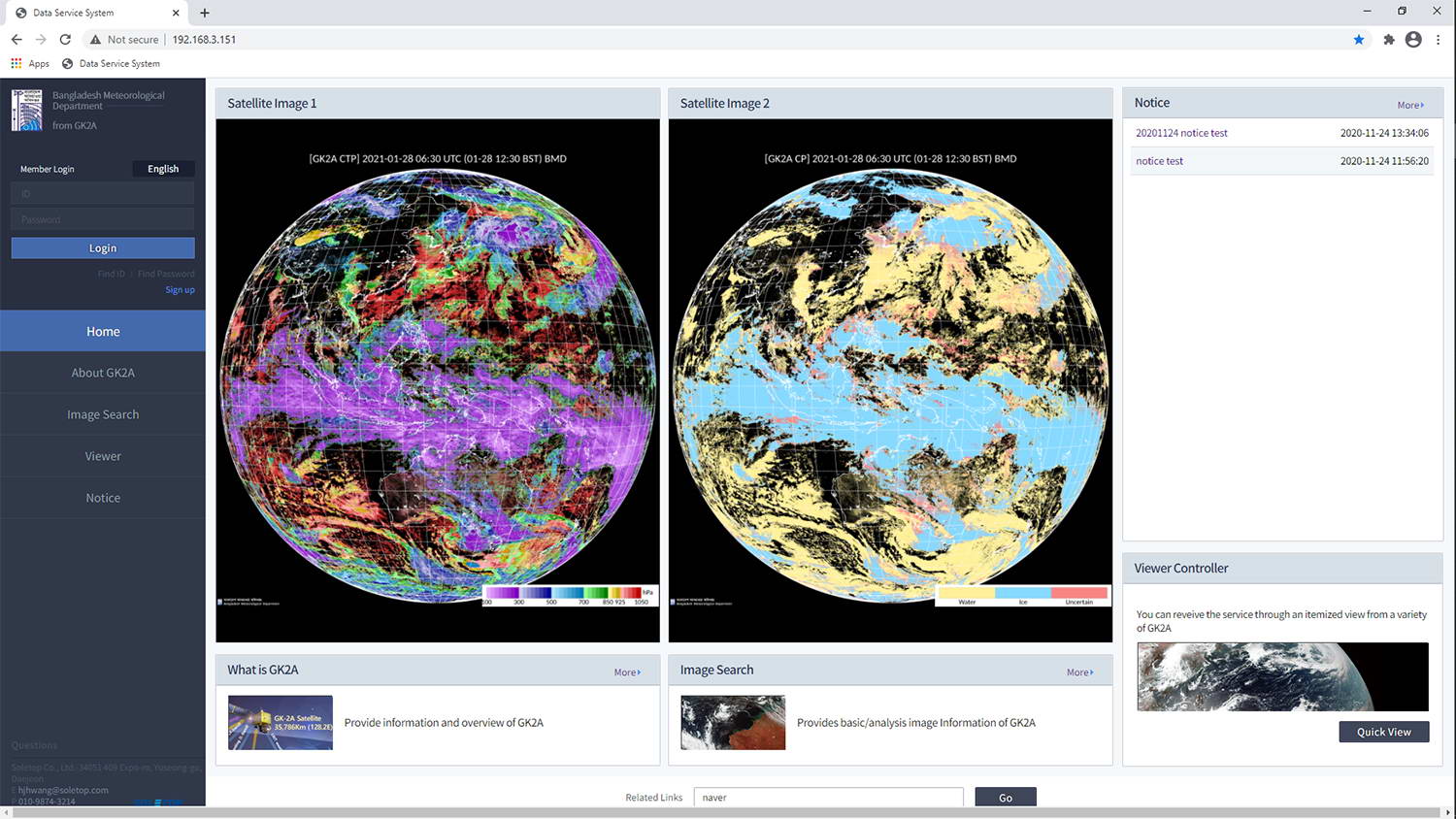Image resolution: width=1456 pixels, height=819 pixels.
Task: Open Notice menu item in sidebar
Action: (x=103, y=498)
